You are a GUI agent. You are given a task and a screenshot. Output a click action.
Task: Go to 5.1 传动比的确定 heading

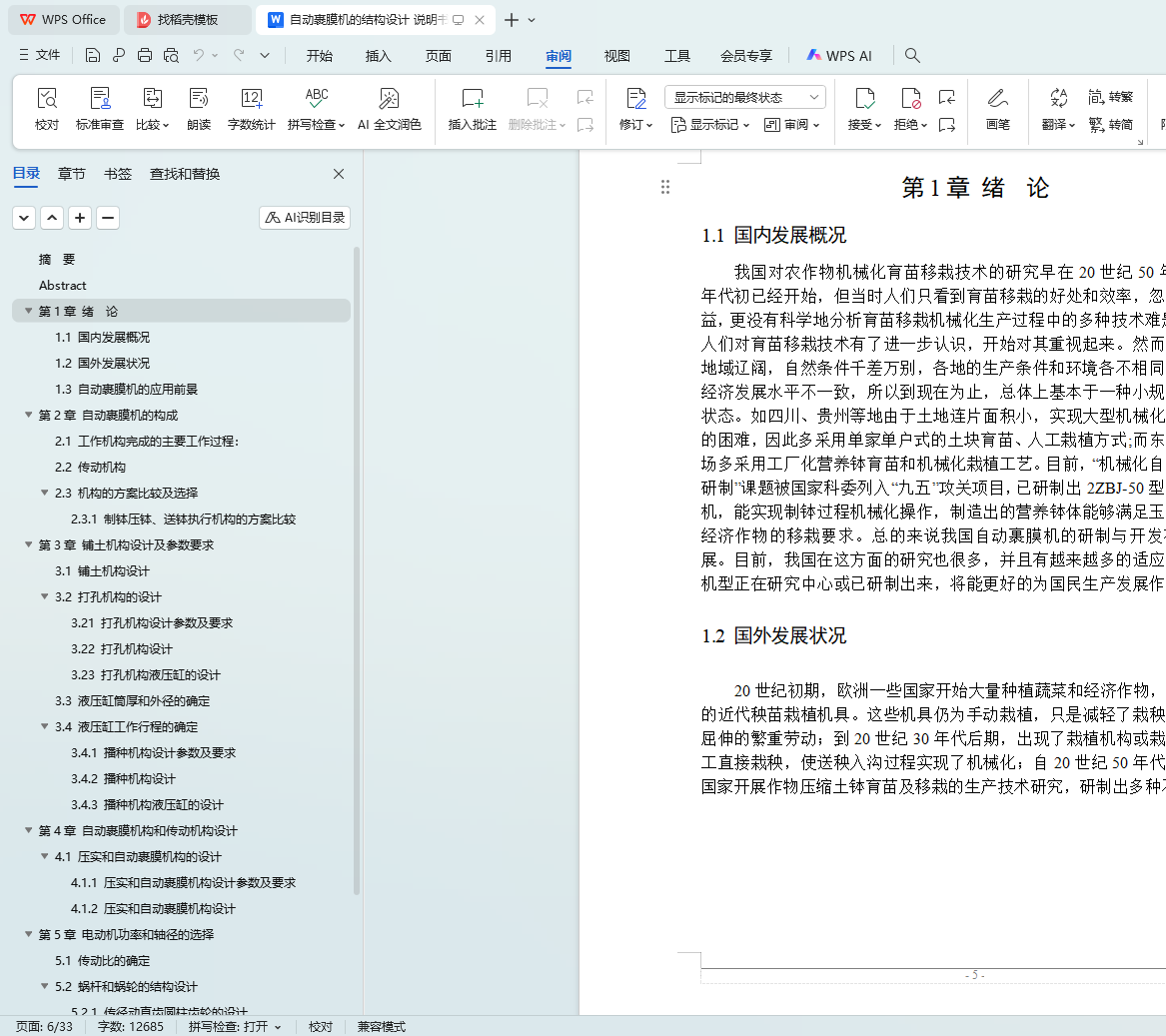coord(103,961)
